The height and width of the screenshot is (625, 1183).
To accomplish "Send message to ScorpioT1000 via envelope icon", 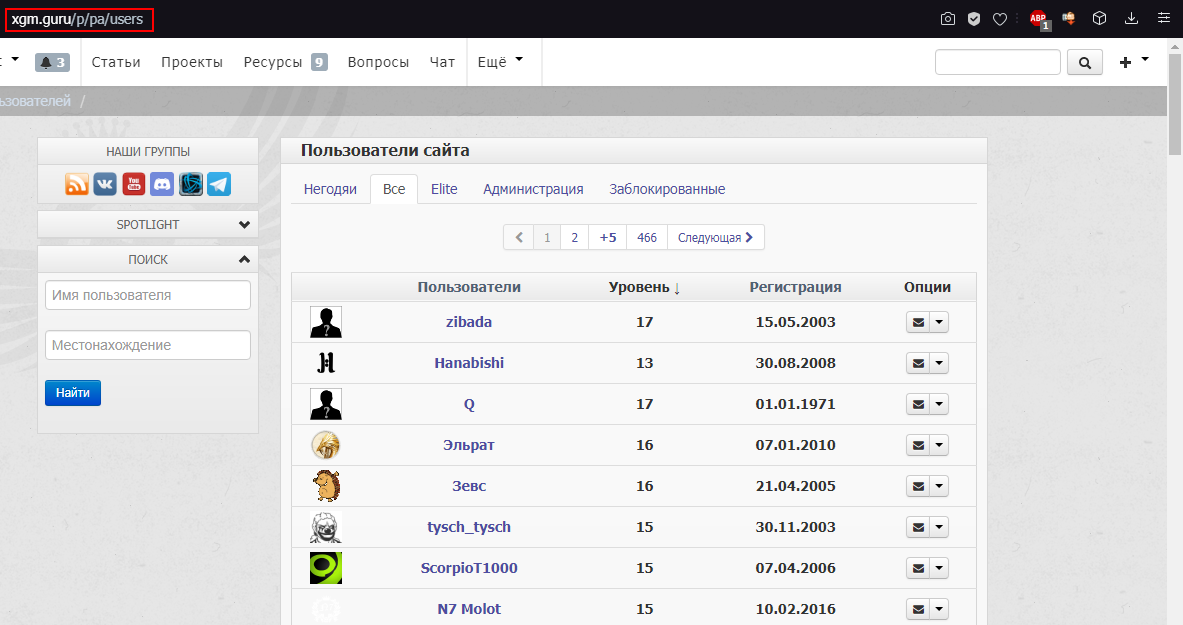I will click(x=918, y=568).
